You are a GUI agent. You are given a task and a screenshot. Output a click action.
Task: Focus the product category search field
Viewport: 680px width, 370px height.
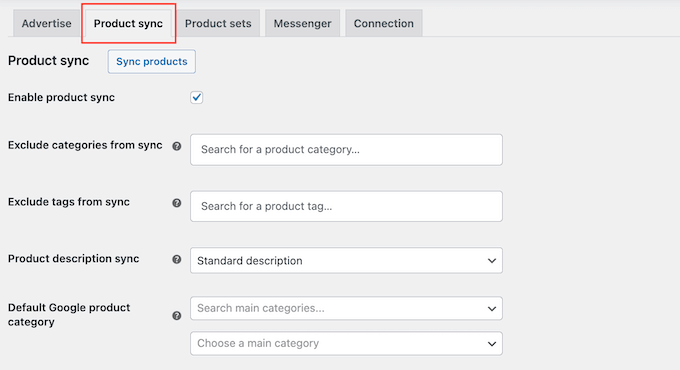pos(347,150)
